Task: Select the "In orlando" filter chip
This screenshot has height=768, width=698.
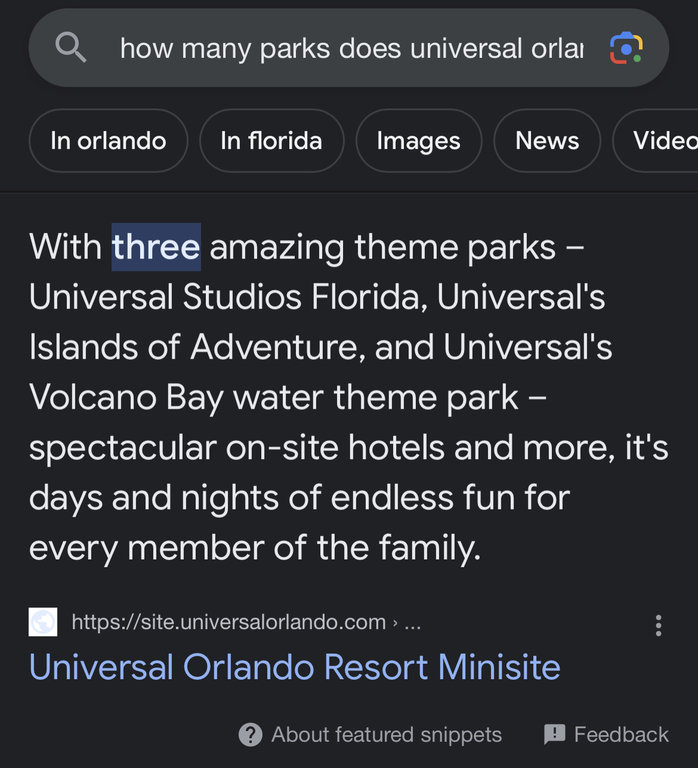Action: point(108,141)
